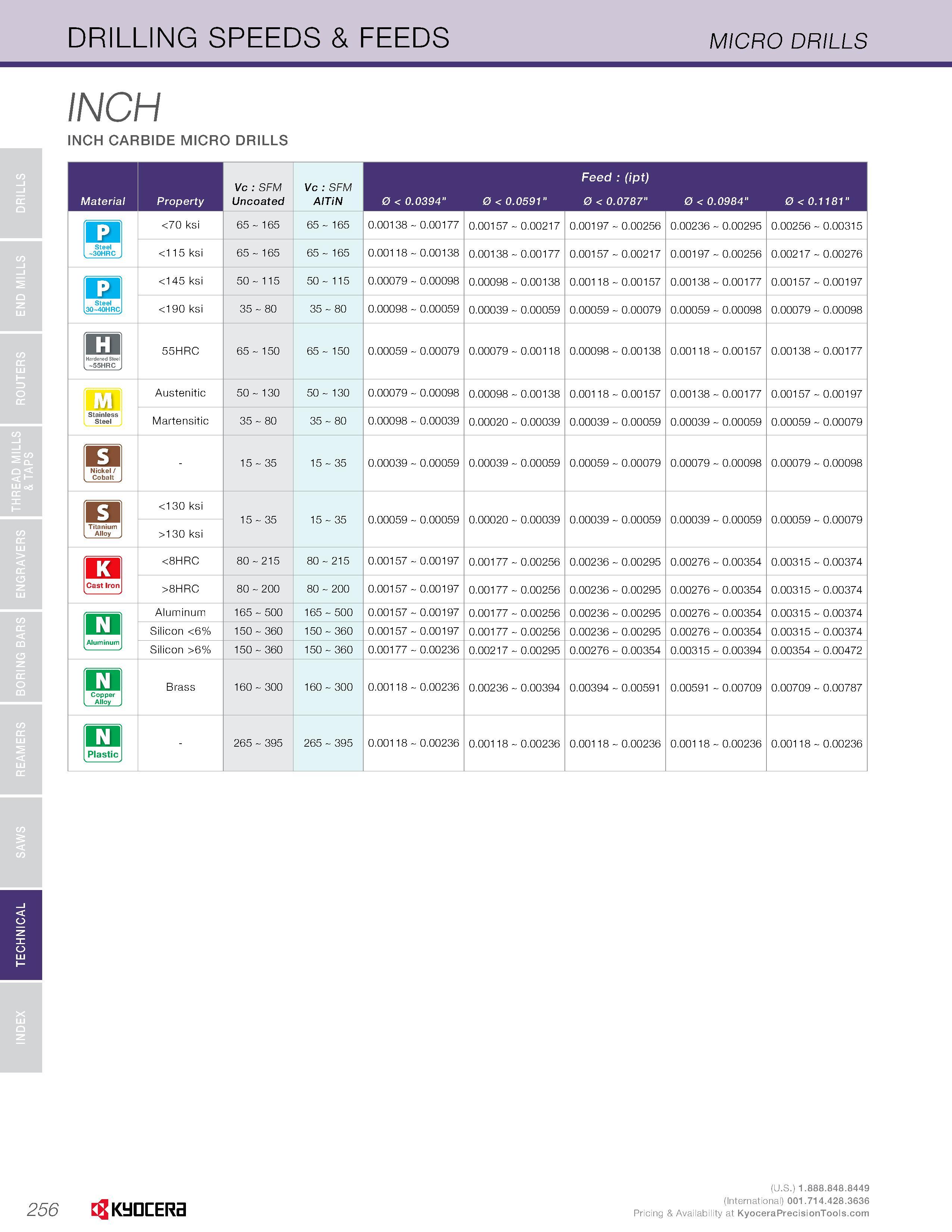Image resolution: width=952 pixels, height=1232 pixels.
Task: Select the N Aluminum material icon
Action: (x=103, y=631)
